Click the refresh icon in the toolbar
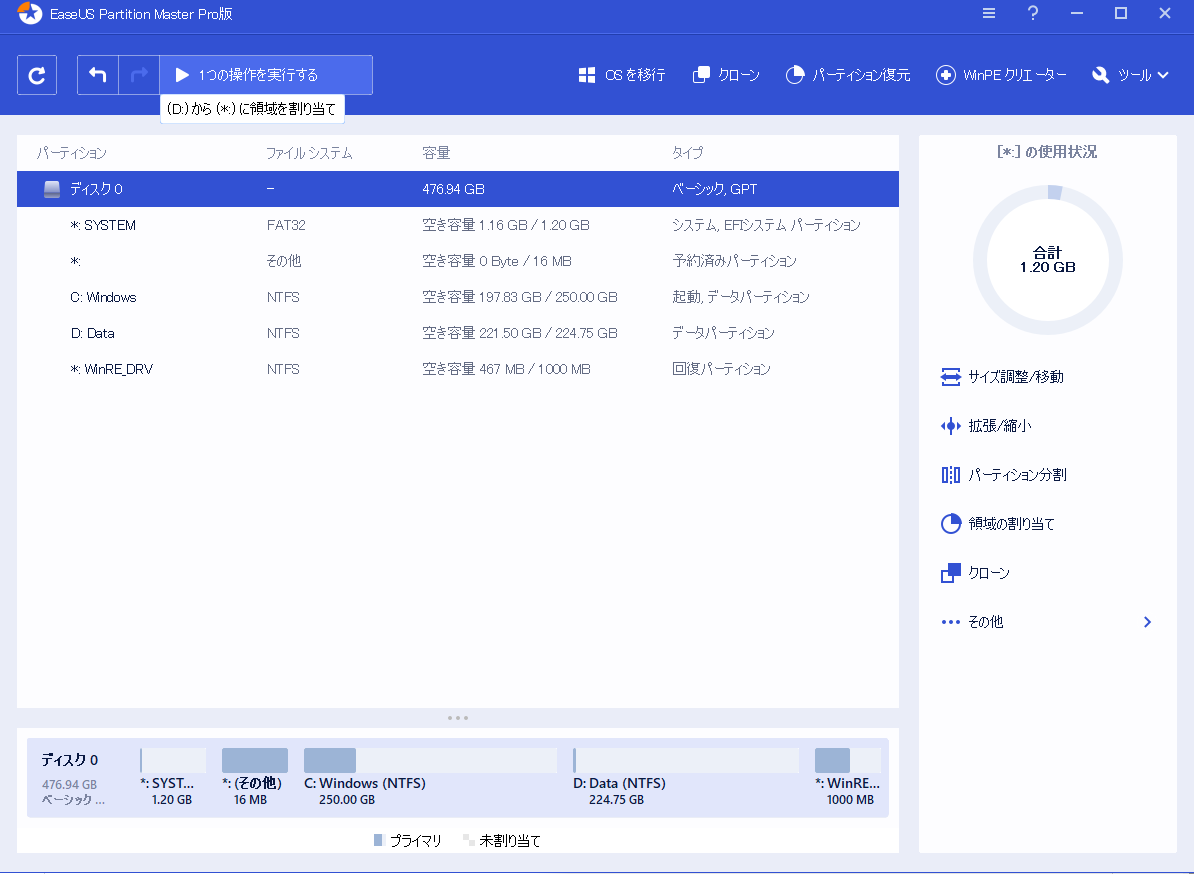The image size is (1194, 874). coord(37,74)
